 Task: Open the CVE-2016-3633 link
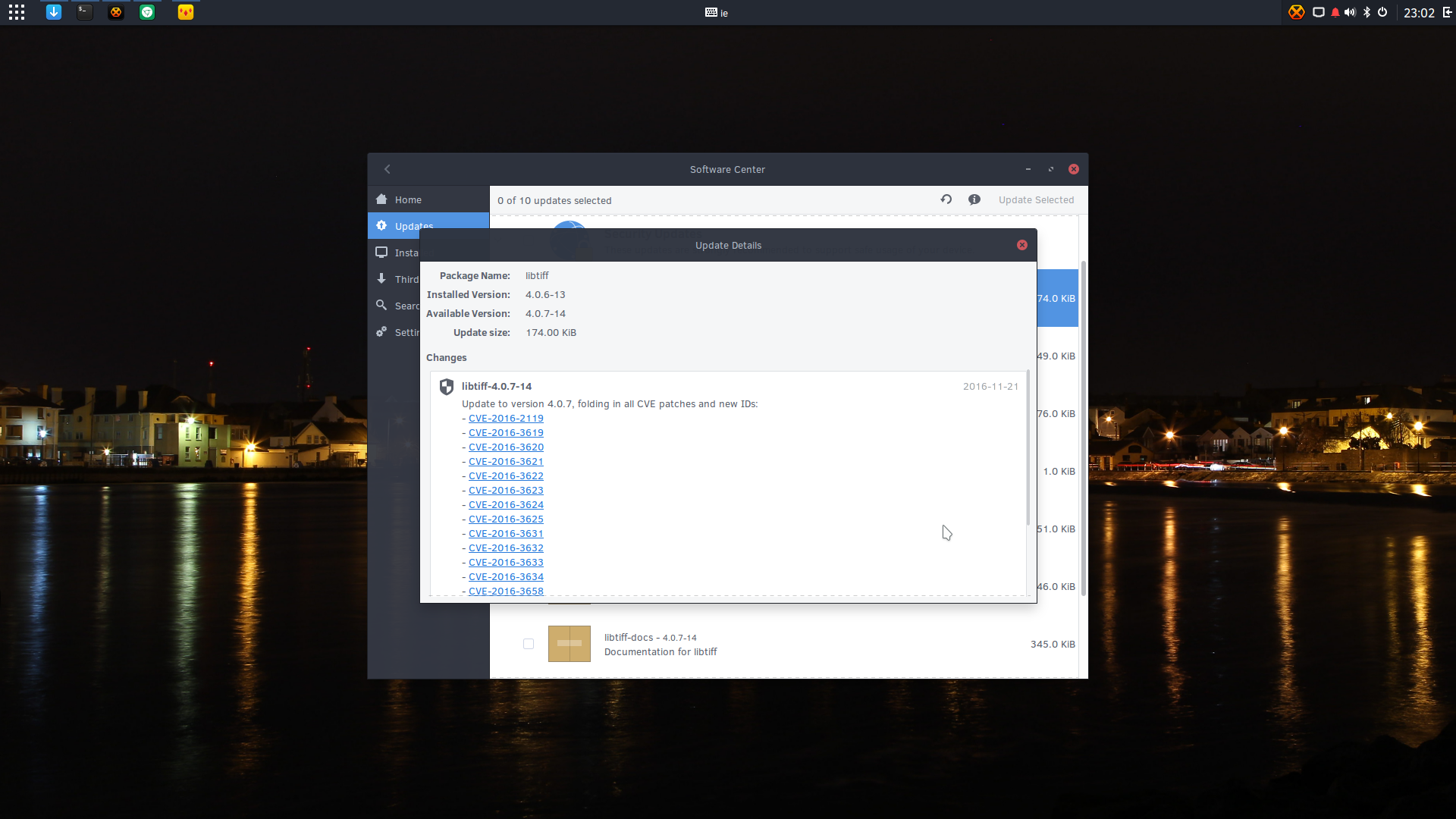pyautogui.click(x=506, y=563)
